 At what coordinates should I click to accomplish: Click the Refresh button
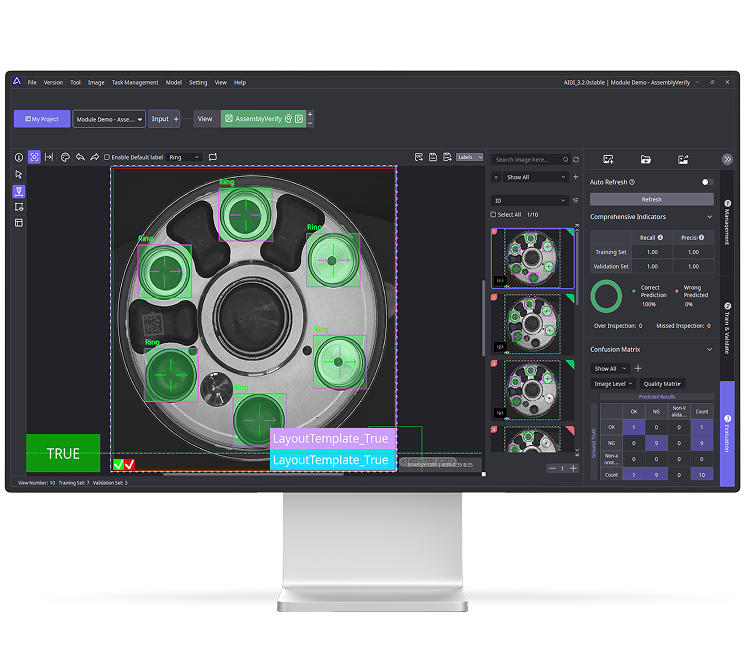[651, 199]
